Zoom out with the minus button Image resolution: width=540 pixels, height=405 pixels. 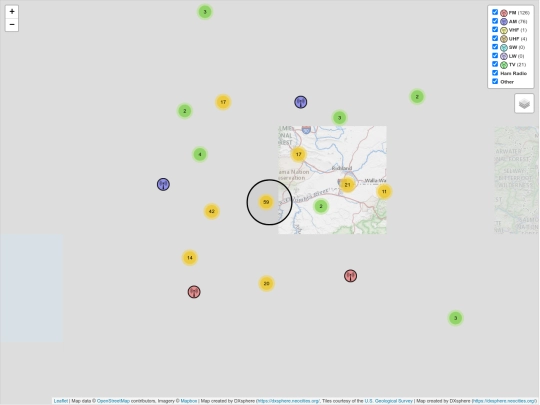click(x=12, y=25)
